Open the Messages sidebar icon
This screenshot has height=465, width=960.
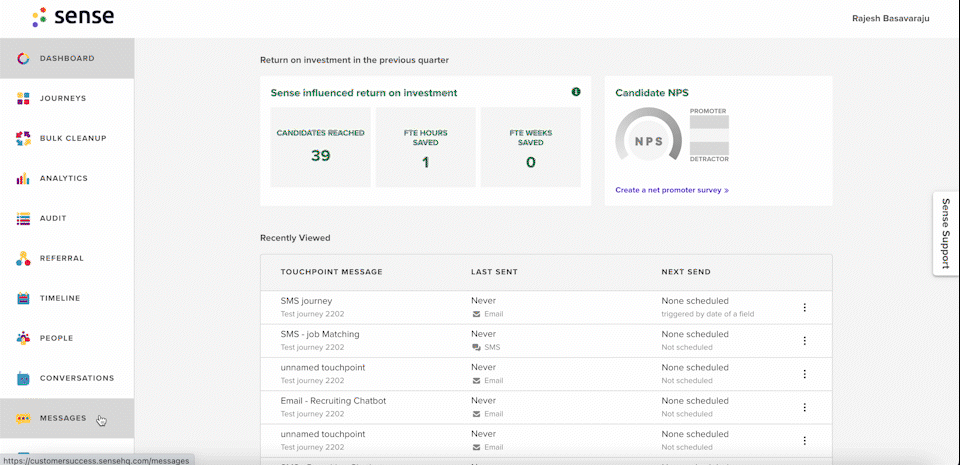(x=23, y=418)
